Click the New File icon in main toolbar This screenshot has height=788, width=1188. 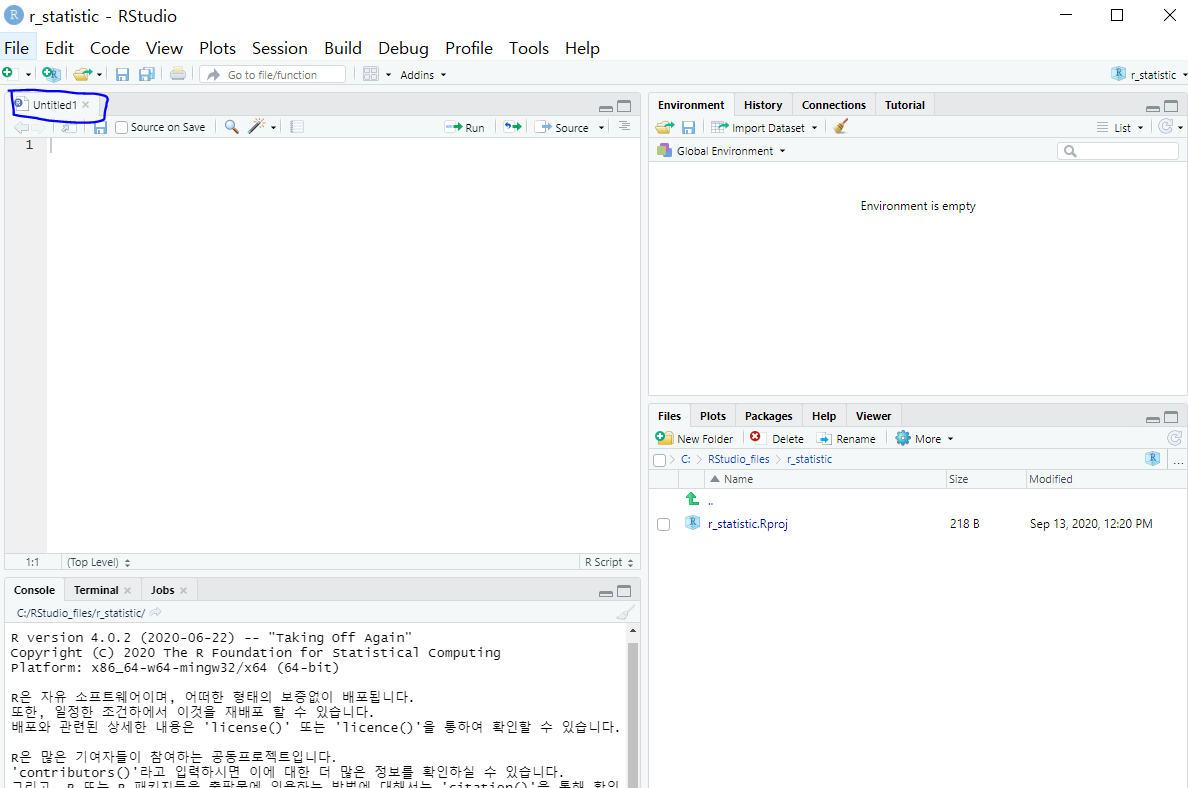tap(8, 73)
